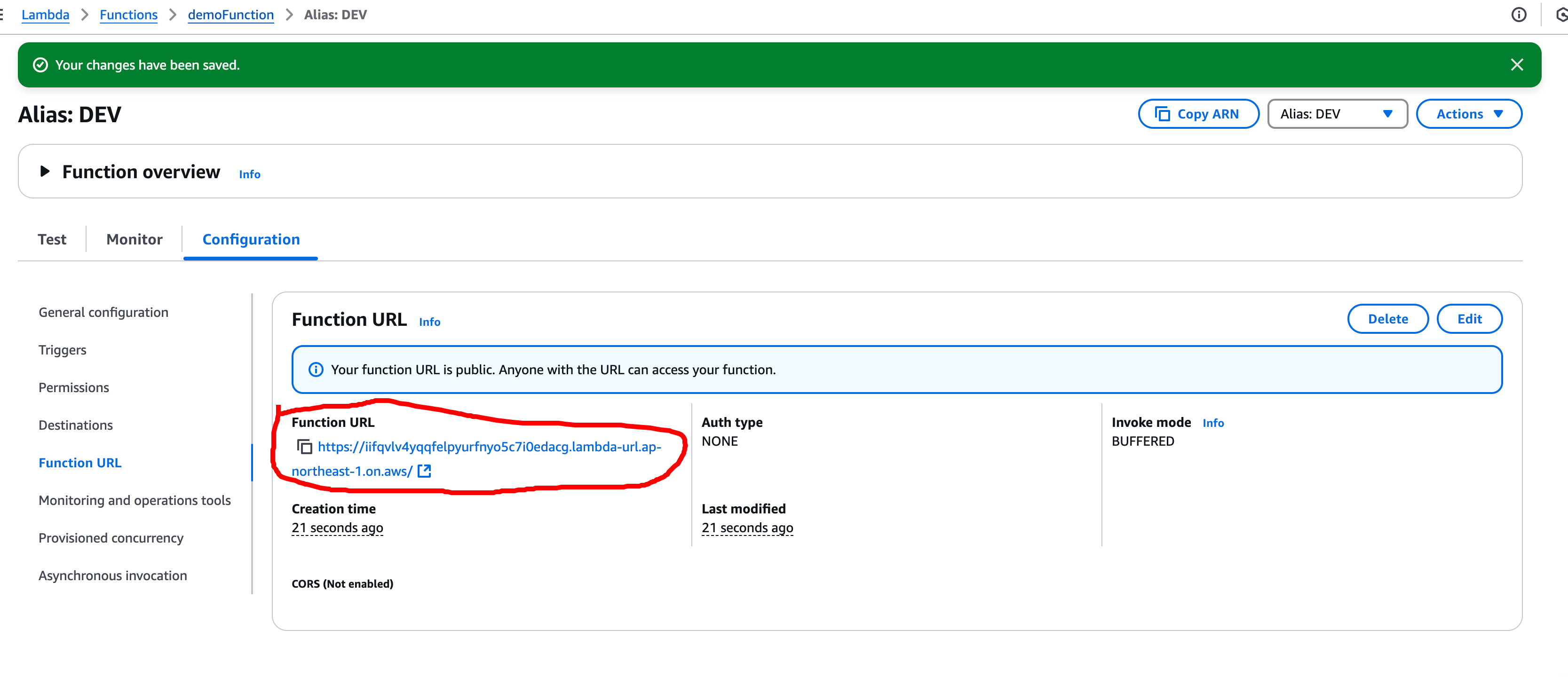Click the Functions breadcrumb link
The image size is (1568, 677).
click(128, 15)
